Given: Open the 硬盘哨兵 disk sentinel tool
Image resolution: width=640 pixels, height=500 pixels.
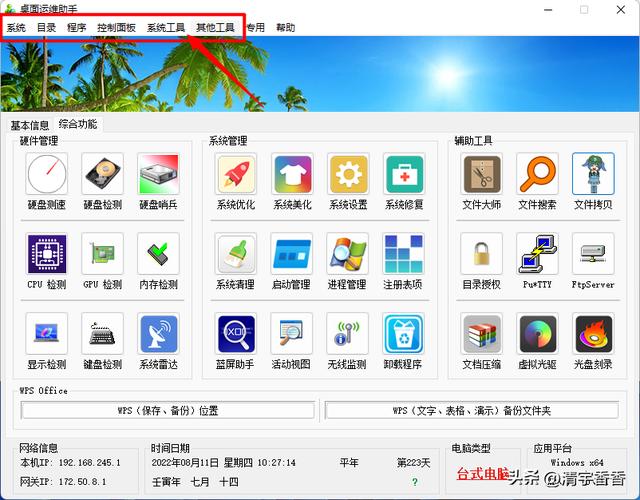Looking at the screenshot, I should 158,174.
